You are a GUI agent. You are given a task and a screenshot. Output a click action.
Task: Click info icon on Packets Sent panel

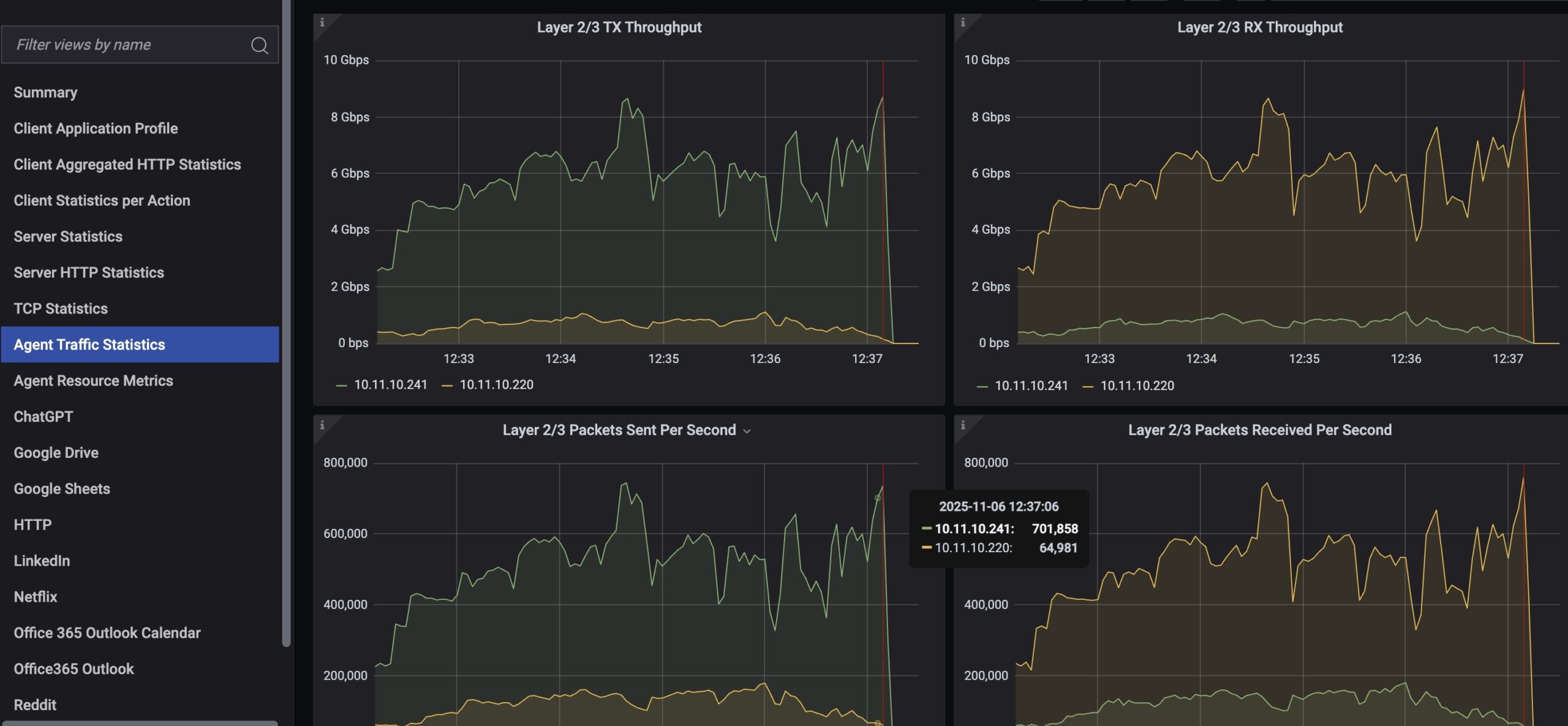[x=322, y=425]
